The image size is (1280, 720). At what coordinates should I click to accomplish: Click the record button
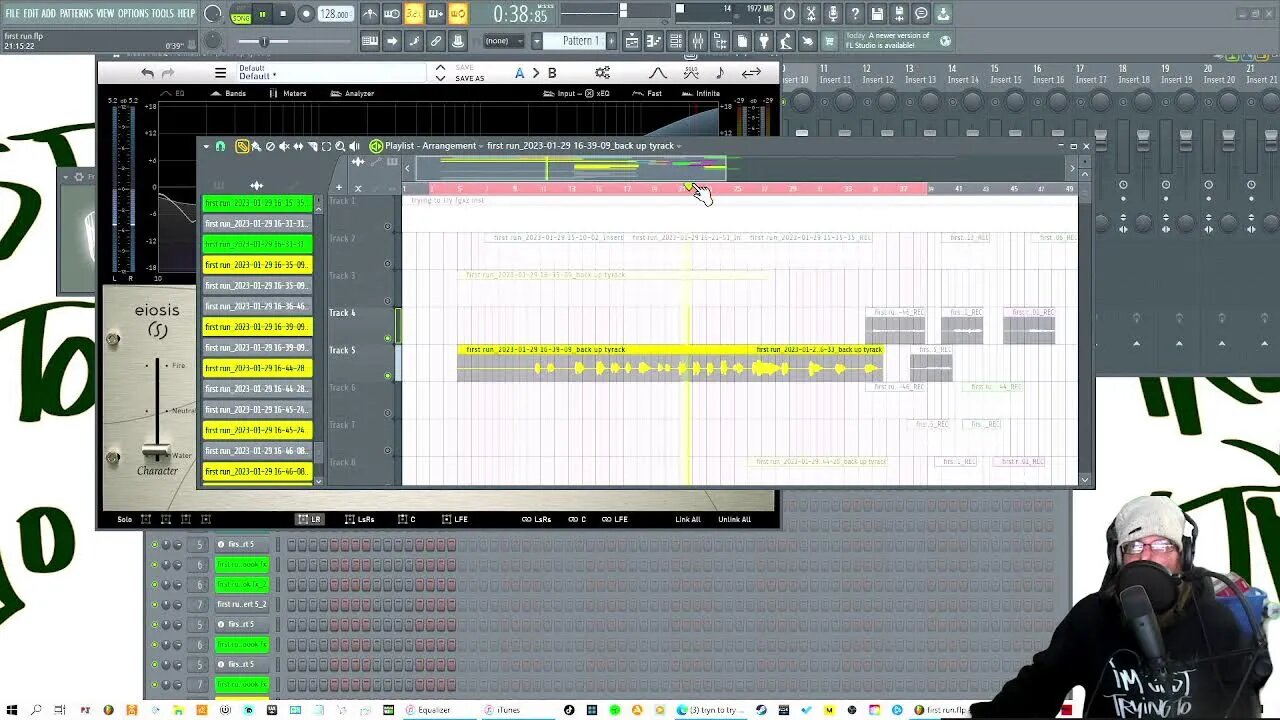click(x=306, y=14)
